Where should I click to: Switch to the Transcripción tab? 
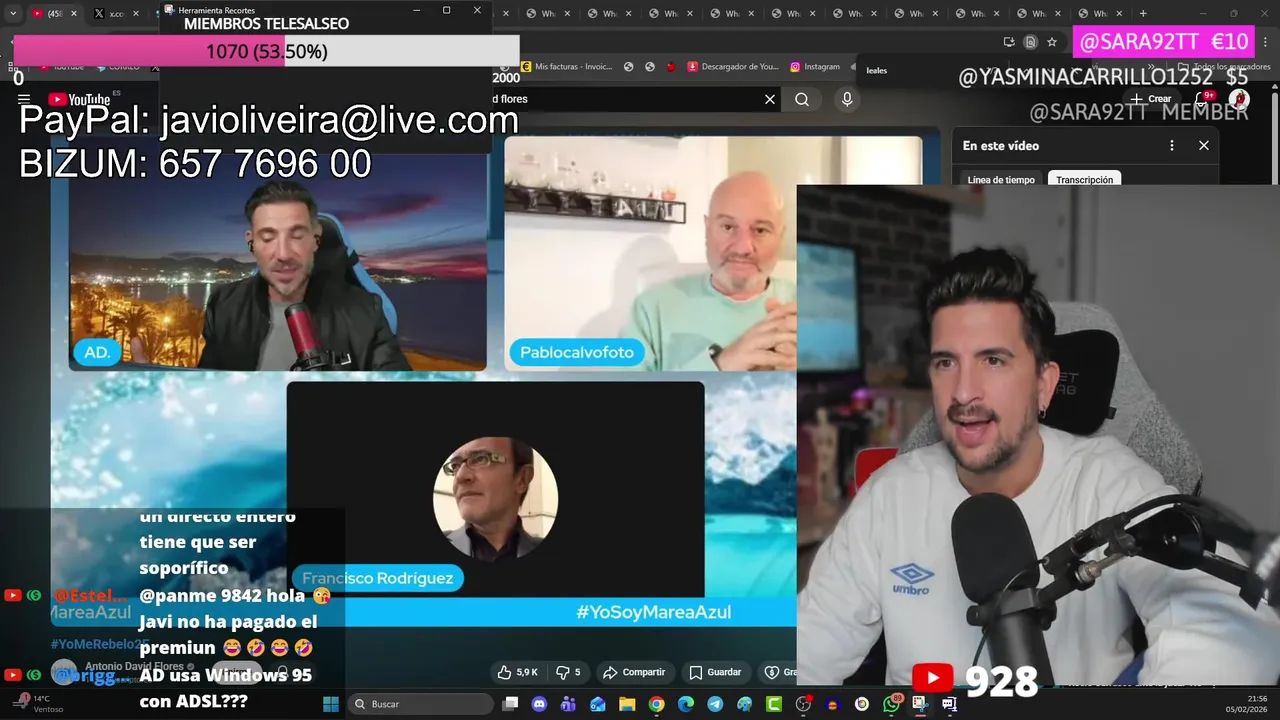coord(1084,180)
